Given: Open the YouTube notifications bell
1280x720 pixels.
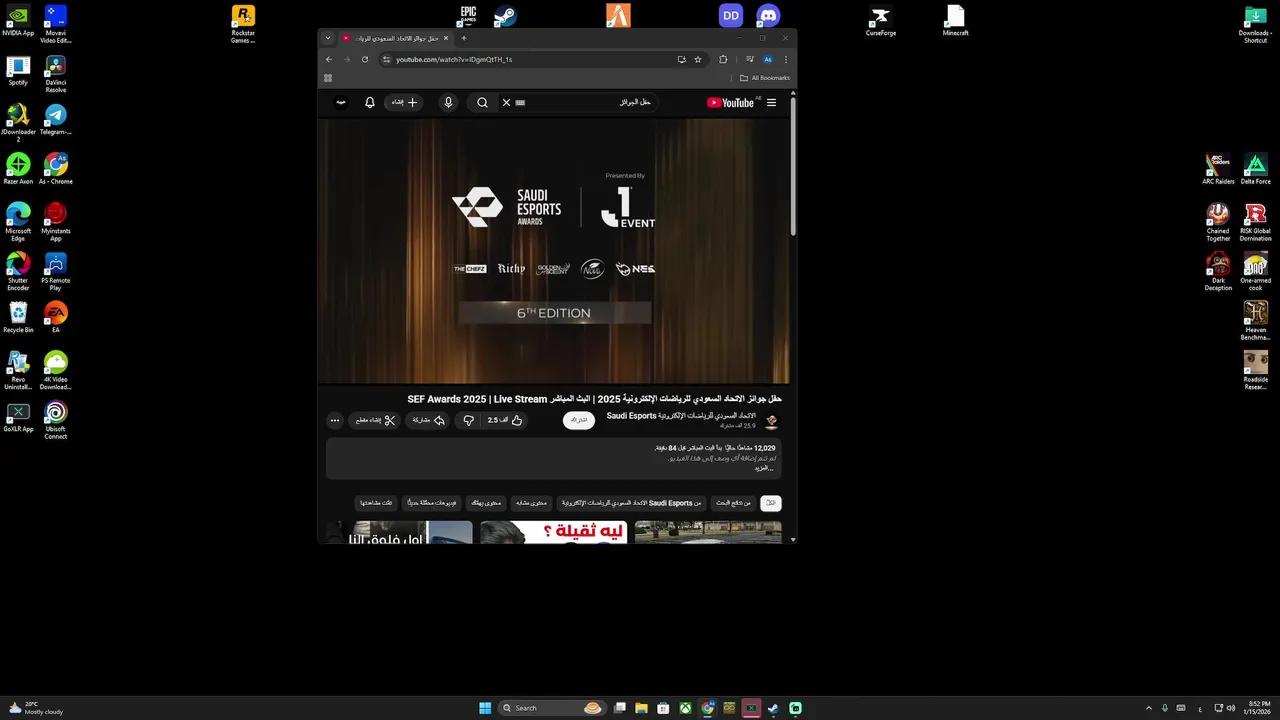Looking at the screenshot, I should (x=370, y=102).
